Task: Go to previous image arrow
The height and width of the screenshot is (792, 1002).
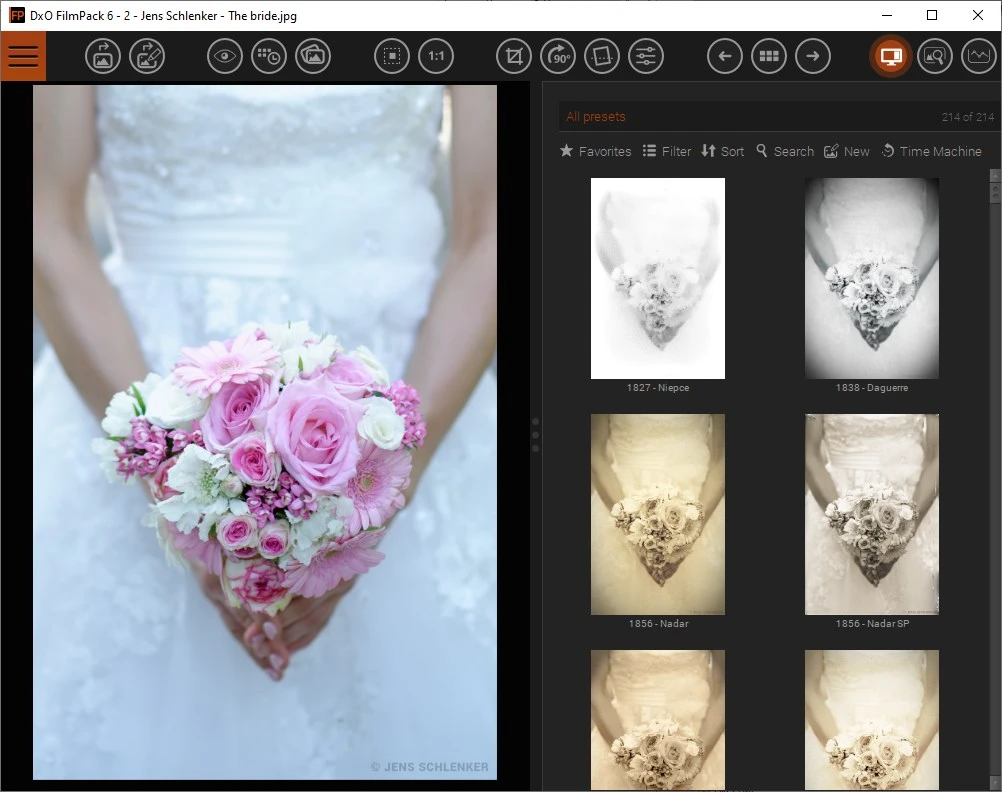Action: (x=725, y=56)
